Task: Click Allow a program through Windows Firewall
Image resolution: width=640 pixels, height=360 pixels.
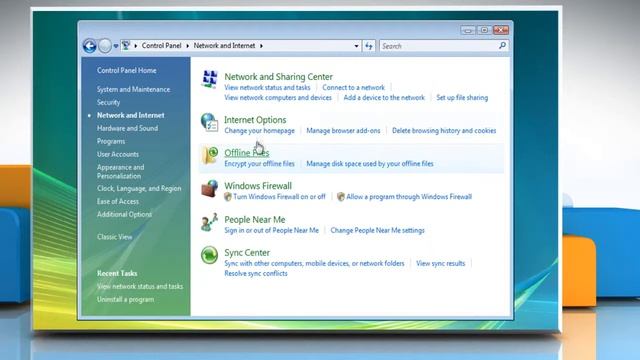Action: coord(409,197)
